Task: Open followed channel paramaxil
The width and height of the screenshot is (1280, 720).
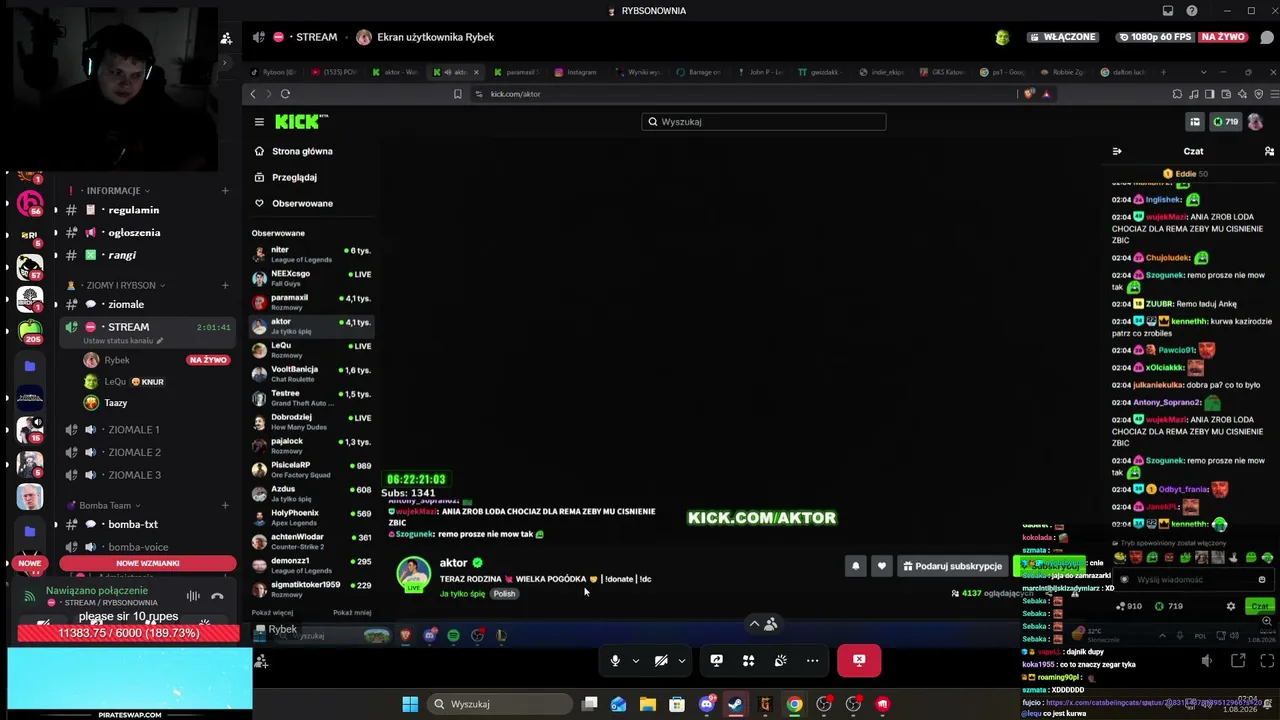Action: (x=312, y=302)
